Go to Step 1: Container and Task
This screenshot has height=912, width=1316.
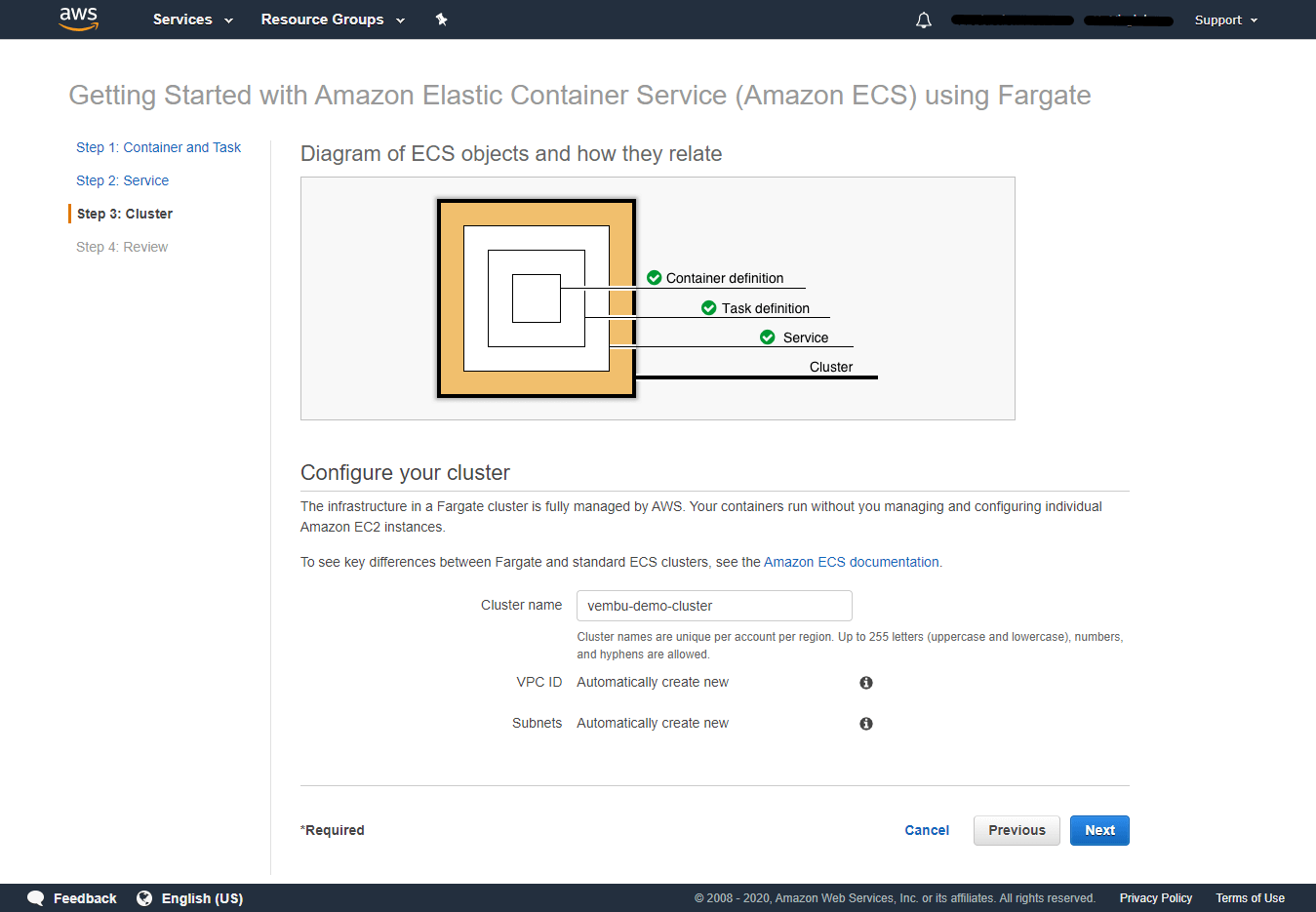pyautogui.click(x=158, y=147)
